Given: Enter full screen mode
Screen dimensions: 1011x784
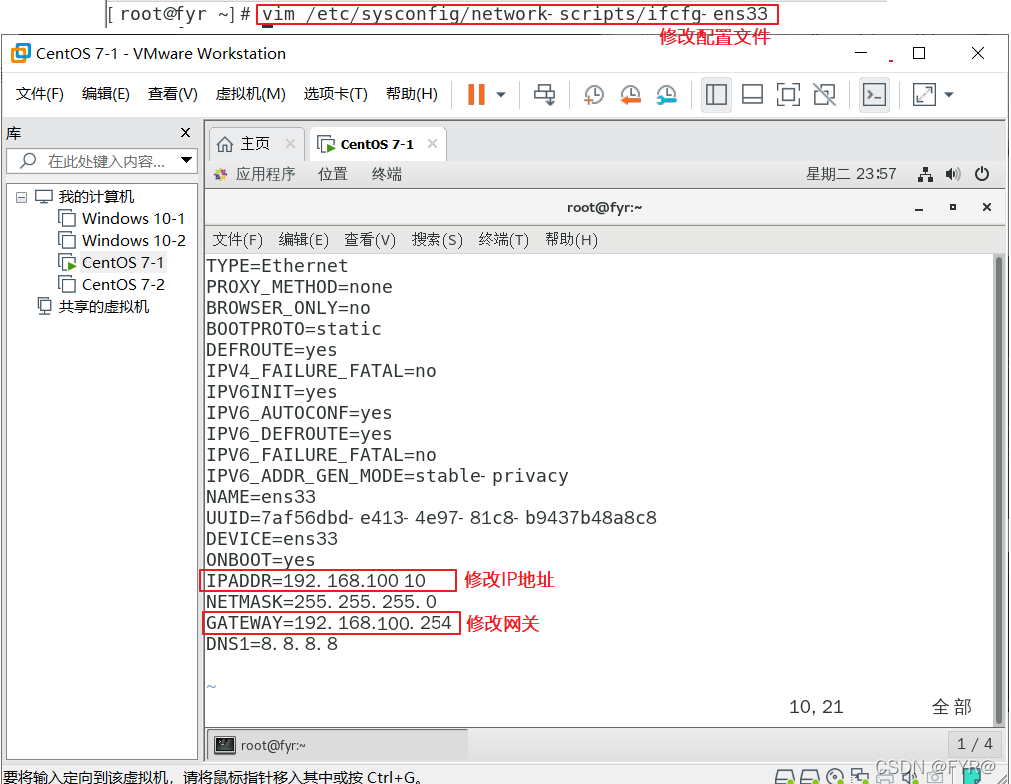Looking at the screenshot, I should click(788, 95).
